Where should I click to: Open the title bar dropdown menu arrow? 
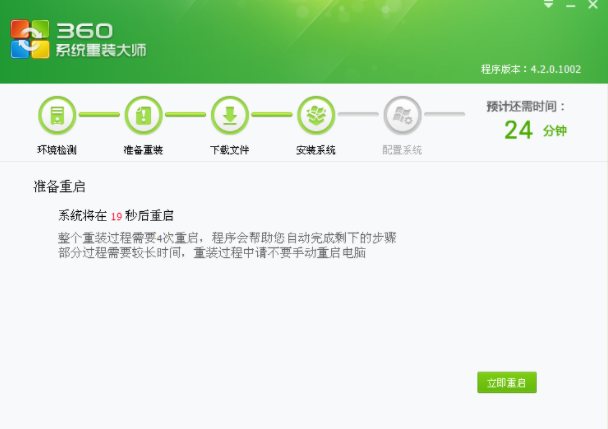548,5
